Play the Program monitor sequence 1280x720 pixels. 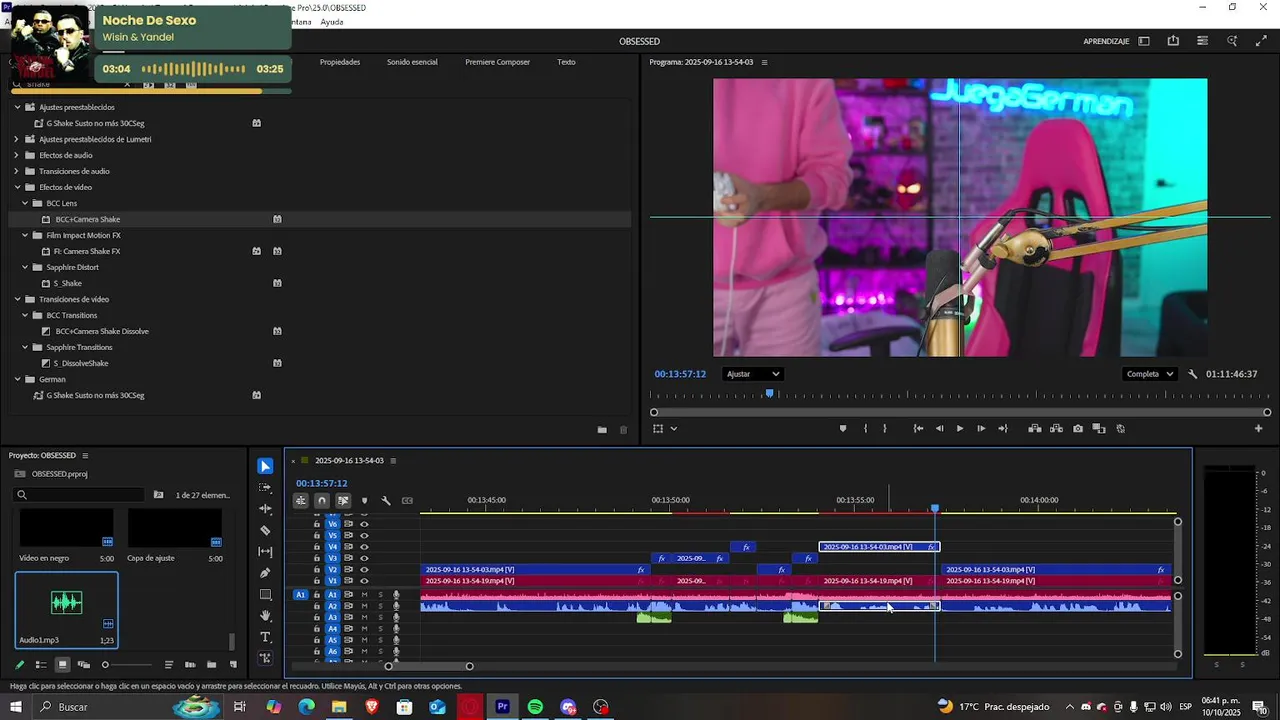(960, 428)
